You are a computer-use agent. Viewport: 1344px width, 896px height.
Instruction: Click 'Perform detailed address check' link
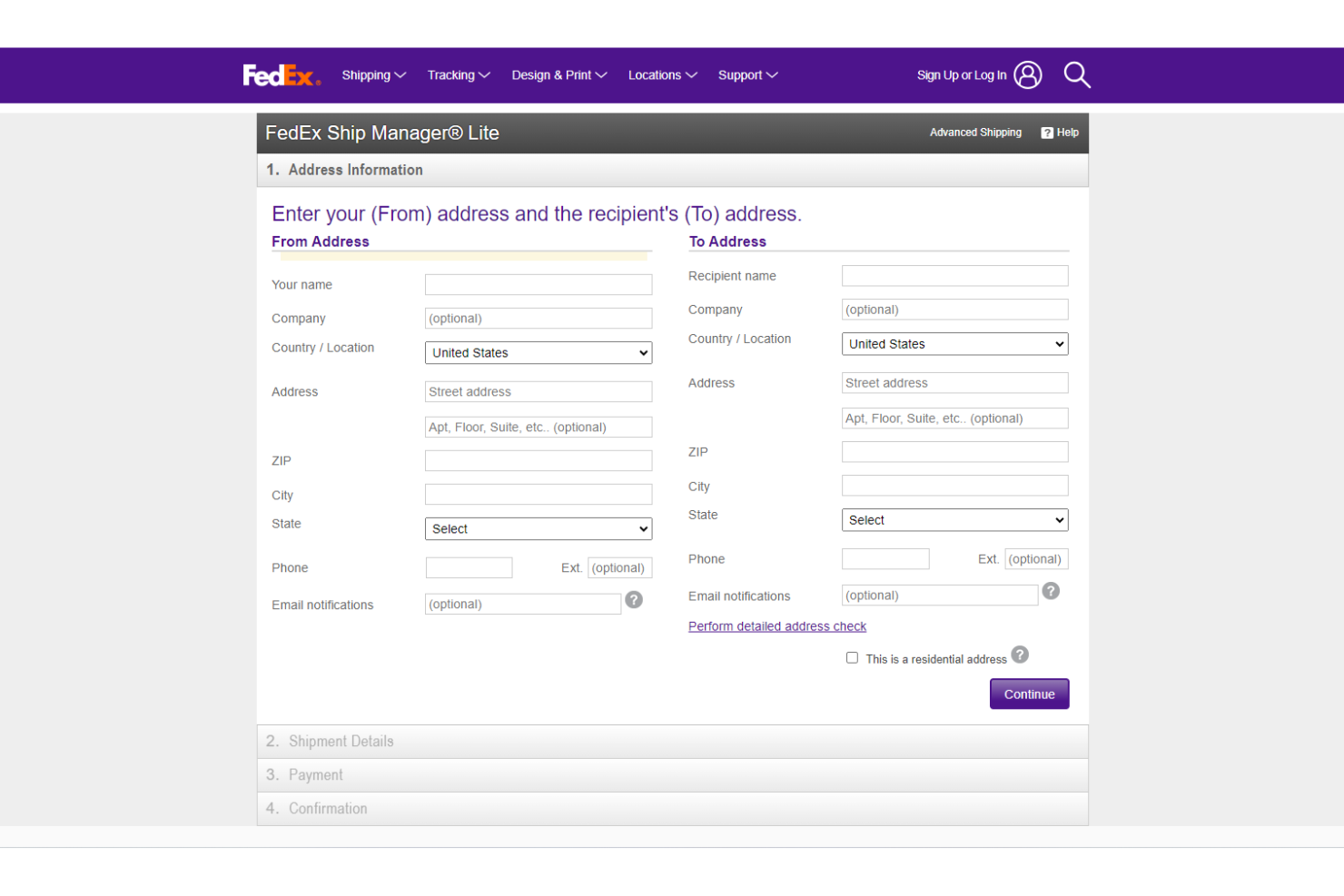pyautogui.click(x=776, y=625)
